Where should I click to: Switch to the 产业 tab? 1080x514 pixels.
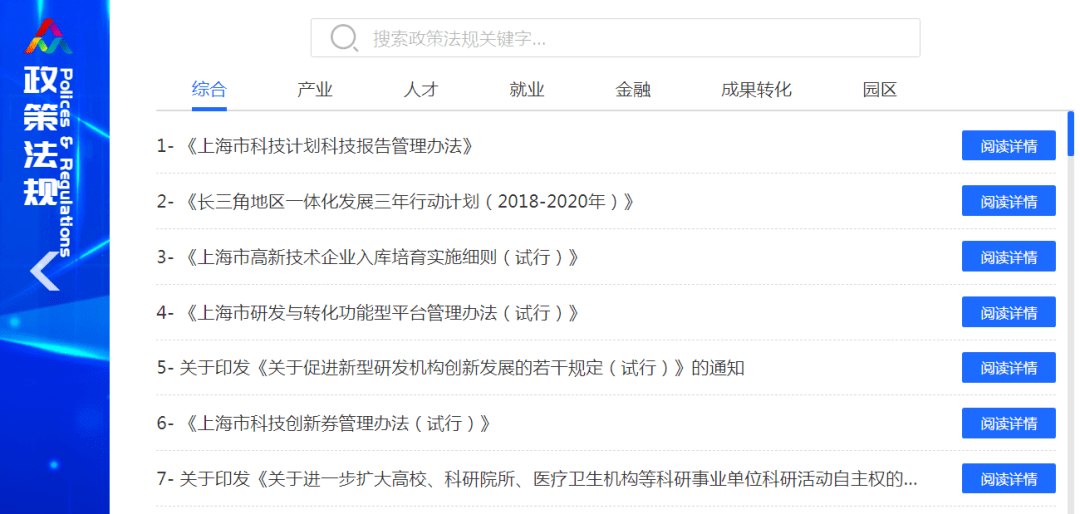pyautogui.click(x=314, y=90)
